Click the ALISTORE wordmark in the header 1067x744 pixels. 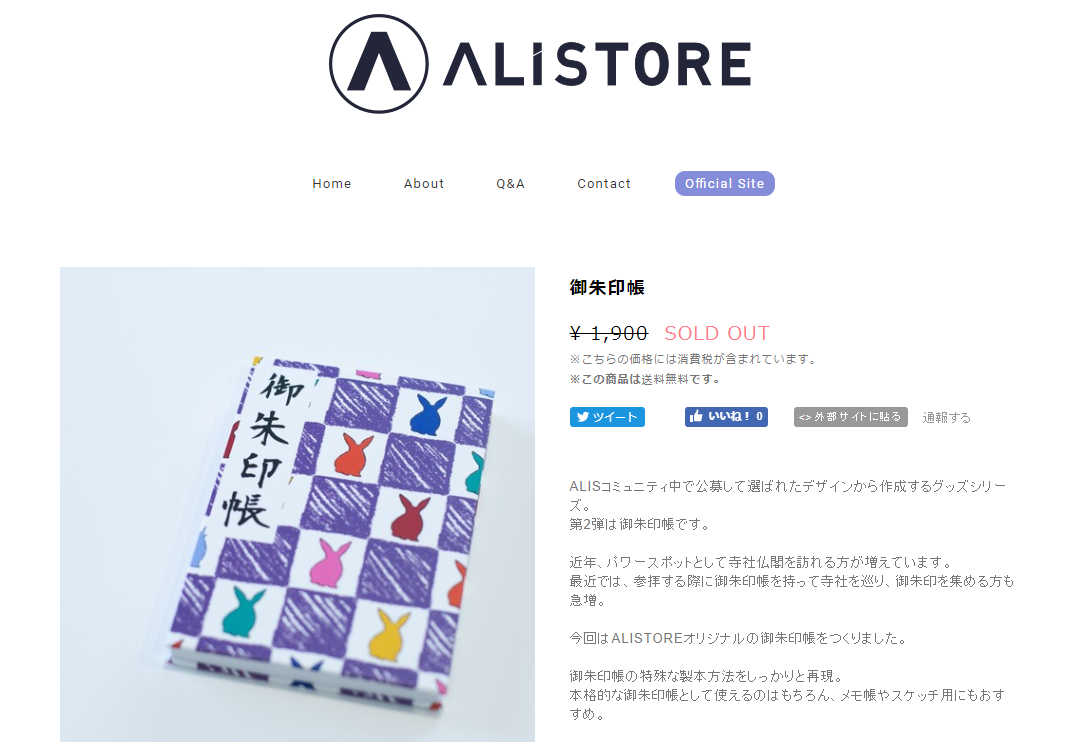click(x=597, y=64)
